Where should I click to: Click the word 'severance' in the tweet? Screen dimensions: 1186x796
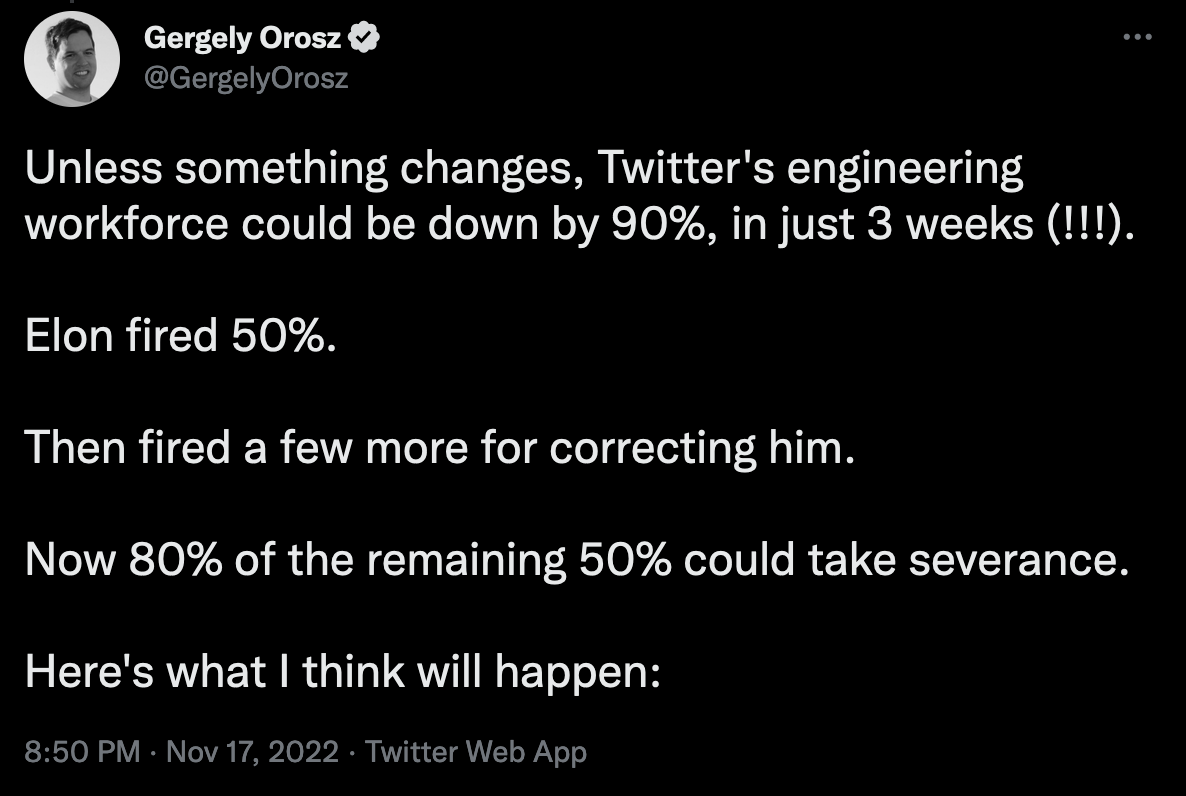1013,560
